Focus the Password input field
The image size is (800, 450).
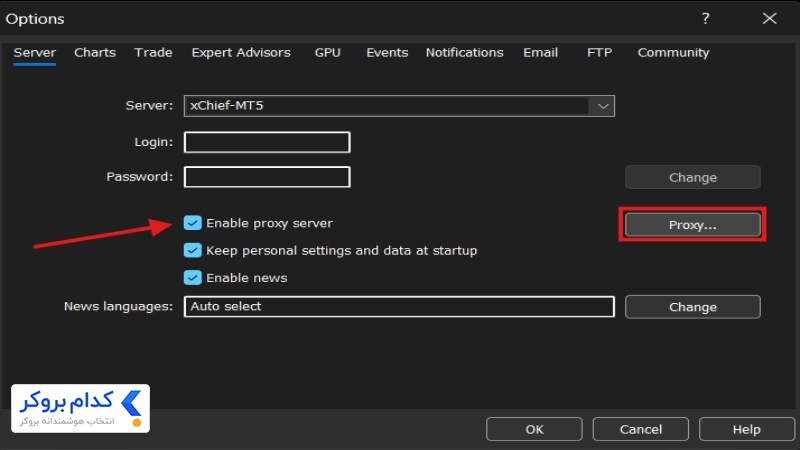pos(267,177)
